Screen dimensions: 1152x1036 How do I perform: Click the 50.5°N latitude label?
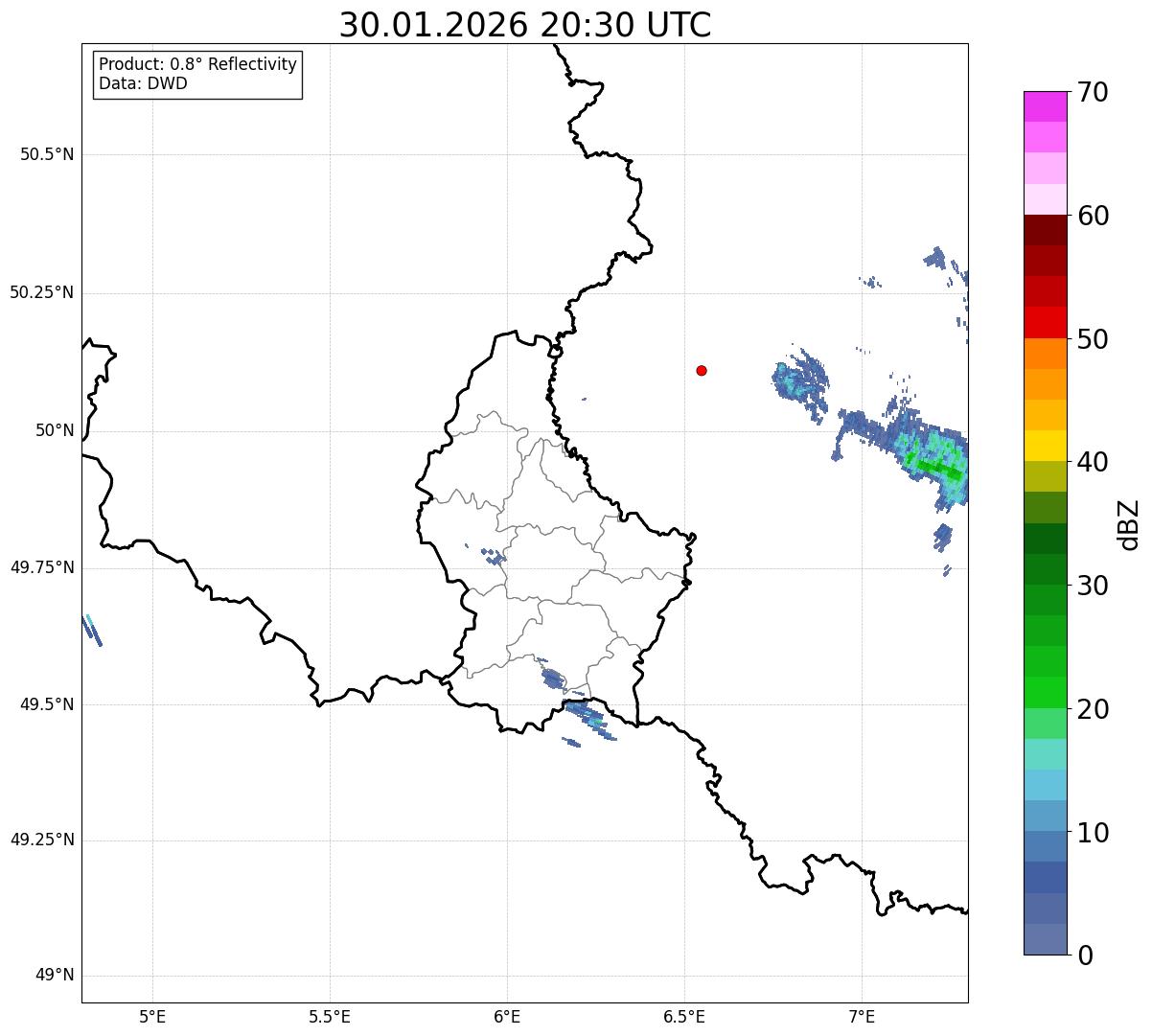coord(47,154)
